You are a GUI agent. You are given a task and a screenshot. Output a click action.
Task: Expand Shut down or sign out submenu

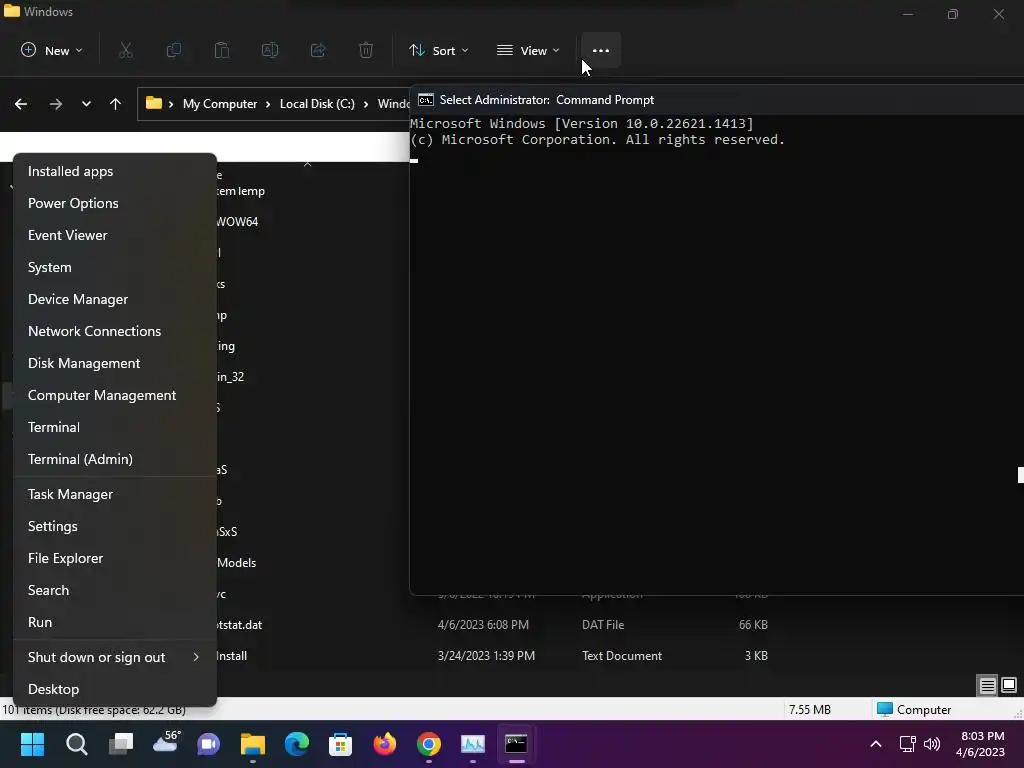point(115,657)
